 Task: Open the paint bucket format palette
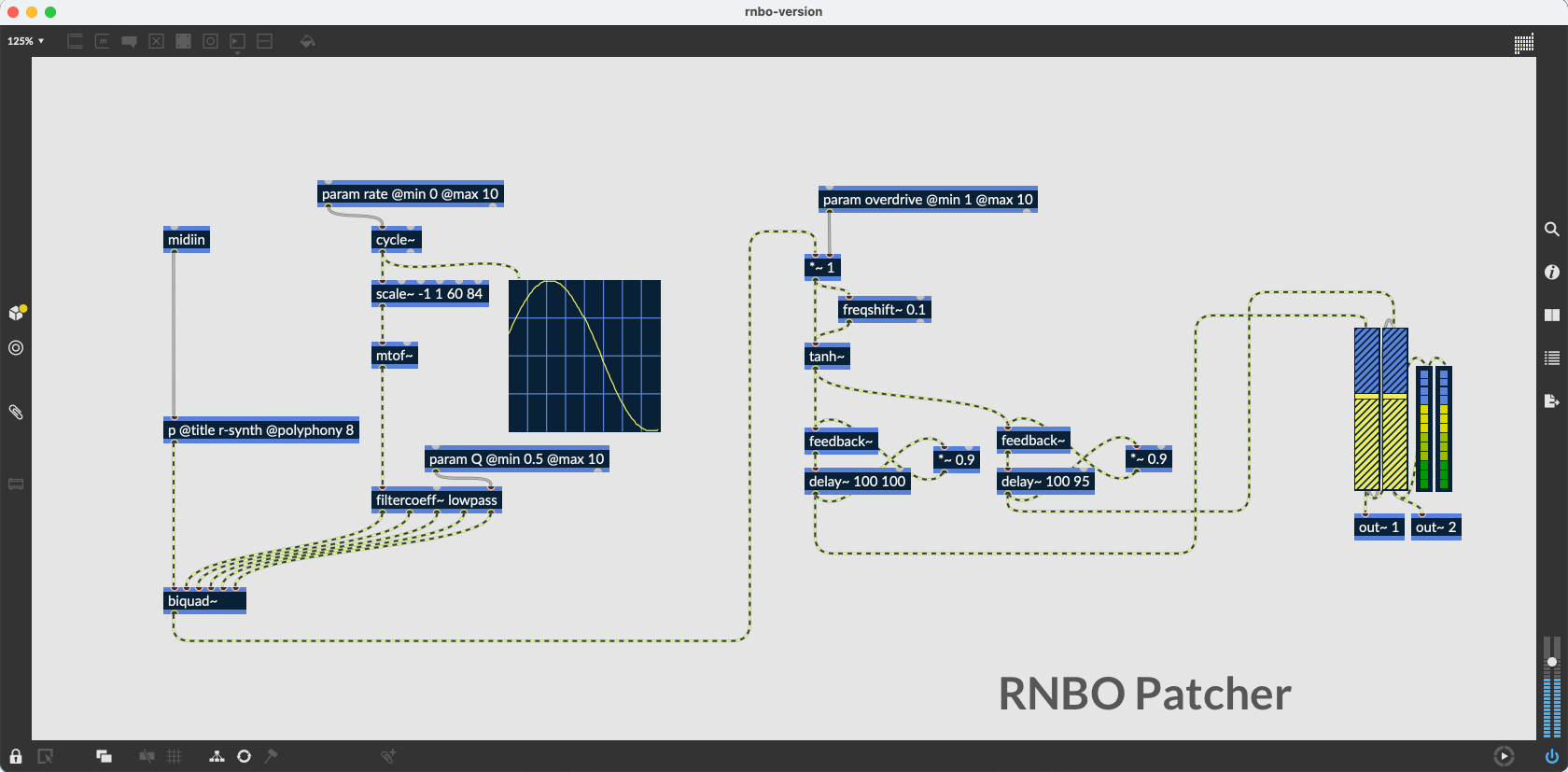pos(307,41)
